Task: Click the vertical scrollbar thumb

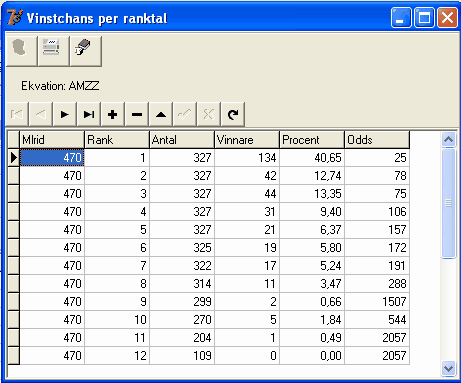Action: click(448, 203)
